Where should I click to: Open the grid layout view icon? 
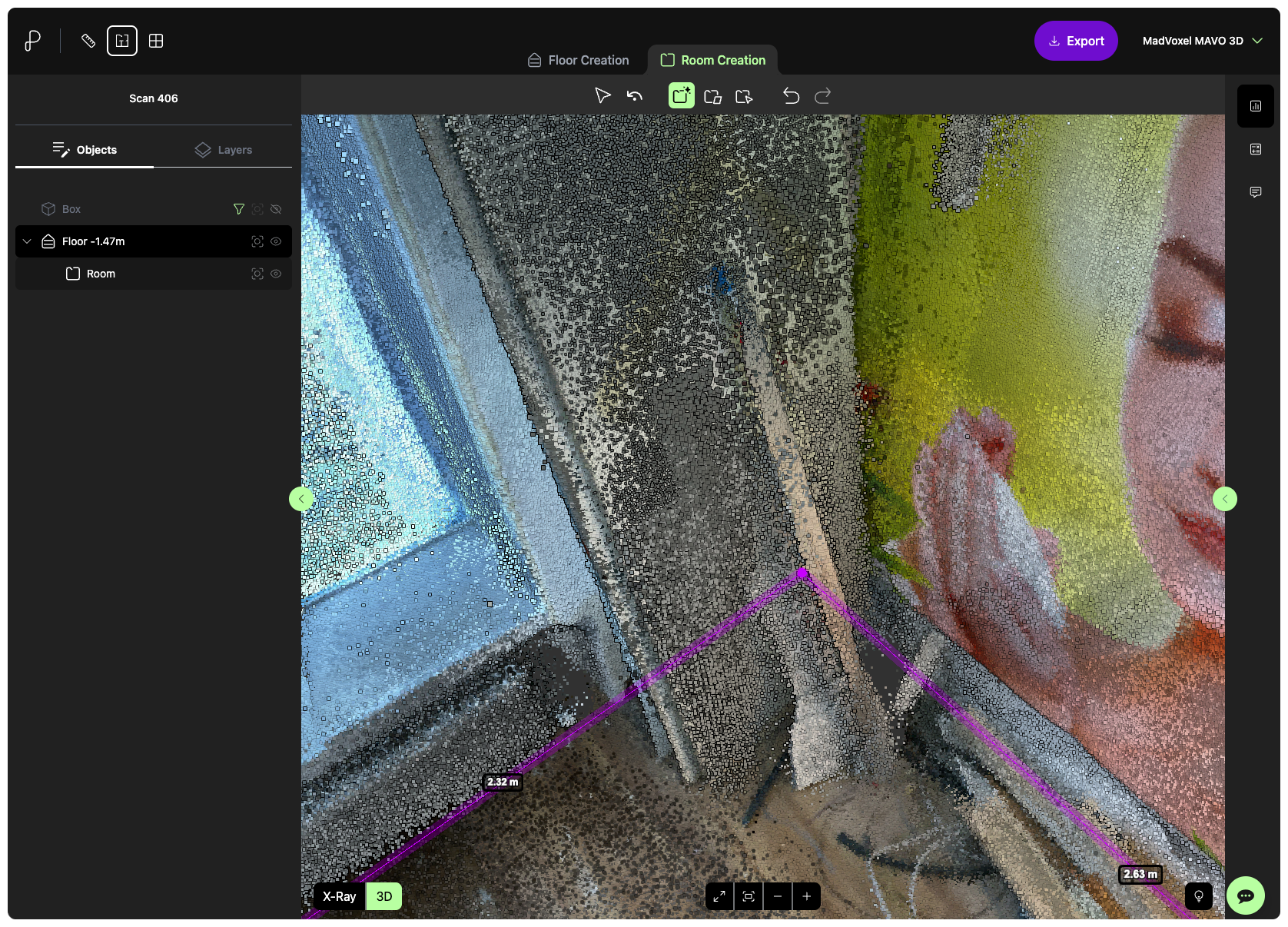[x=156, y=41]
